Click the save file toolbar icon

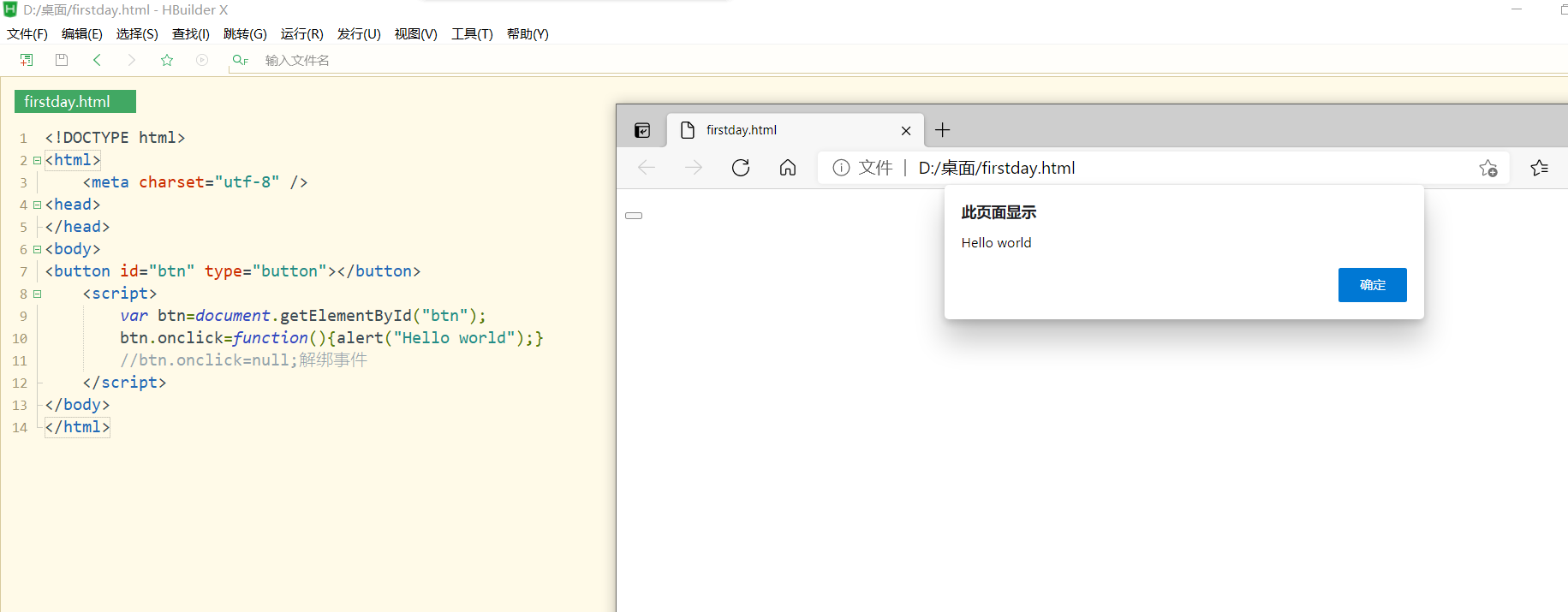(x=62, y=60)
